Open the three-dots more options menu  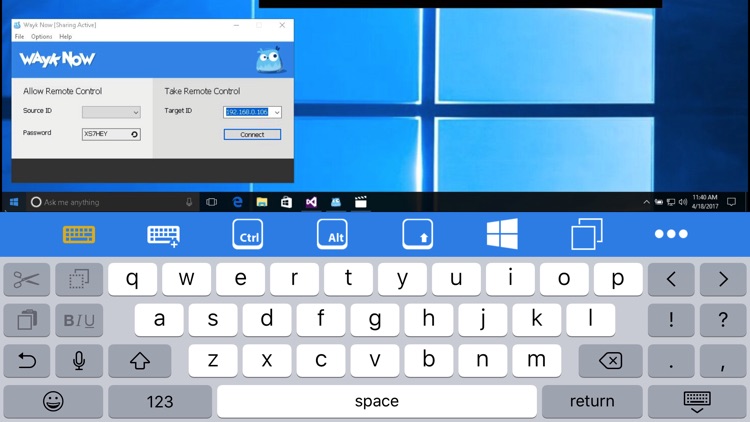[671, 234]
